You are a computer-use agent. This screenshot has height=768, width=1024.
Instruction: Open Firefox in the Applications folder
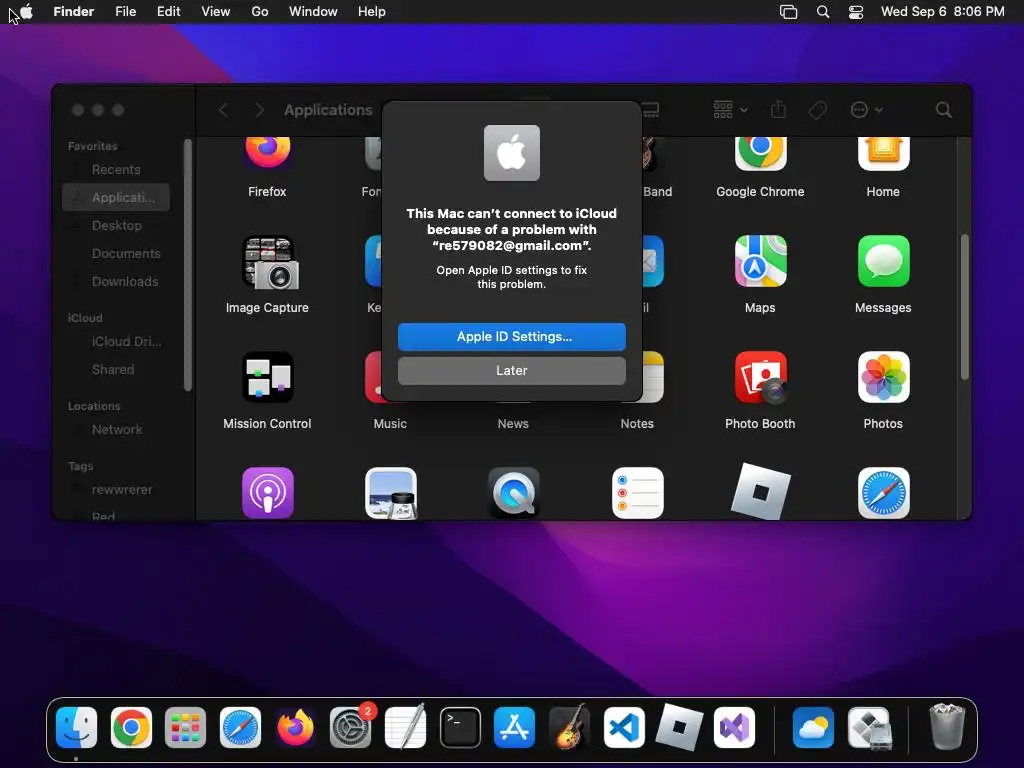267,152
